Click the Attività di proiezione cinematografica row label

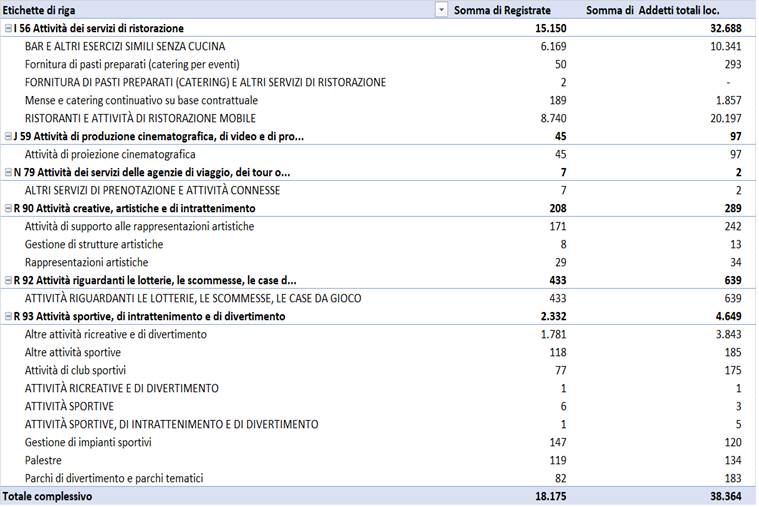[110, 155]
